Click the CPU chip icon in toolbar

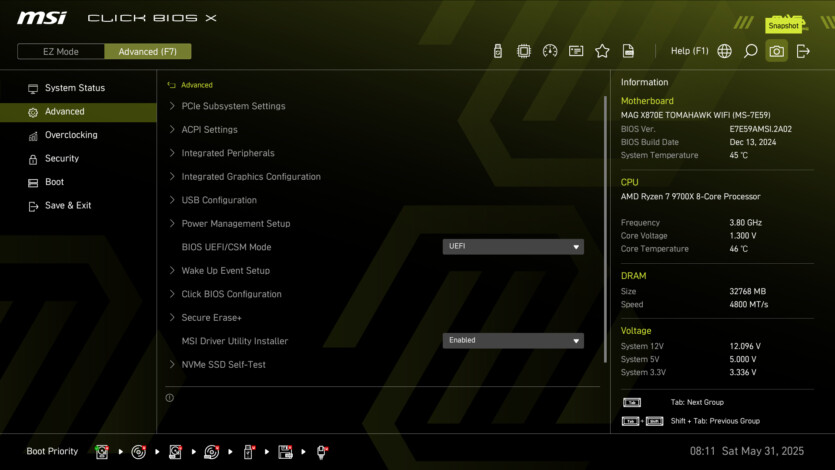click(x=523, y=51)
